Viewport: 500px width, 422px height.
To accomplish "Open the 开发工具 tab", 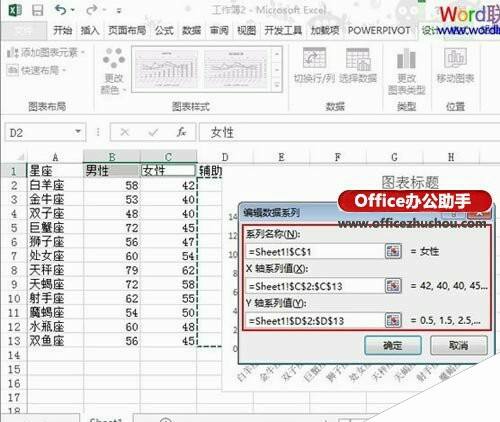I will pos(283,30).
